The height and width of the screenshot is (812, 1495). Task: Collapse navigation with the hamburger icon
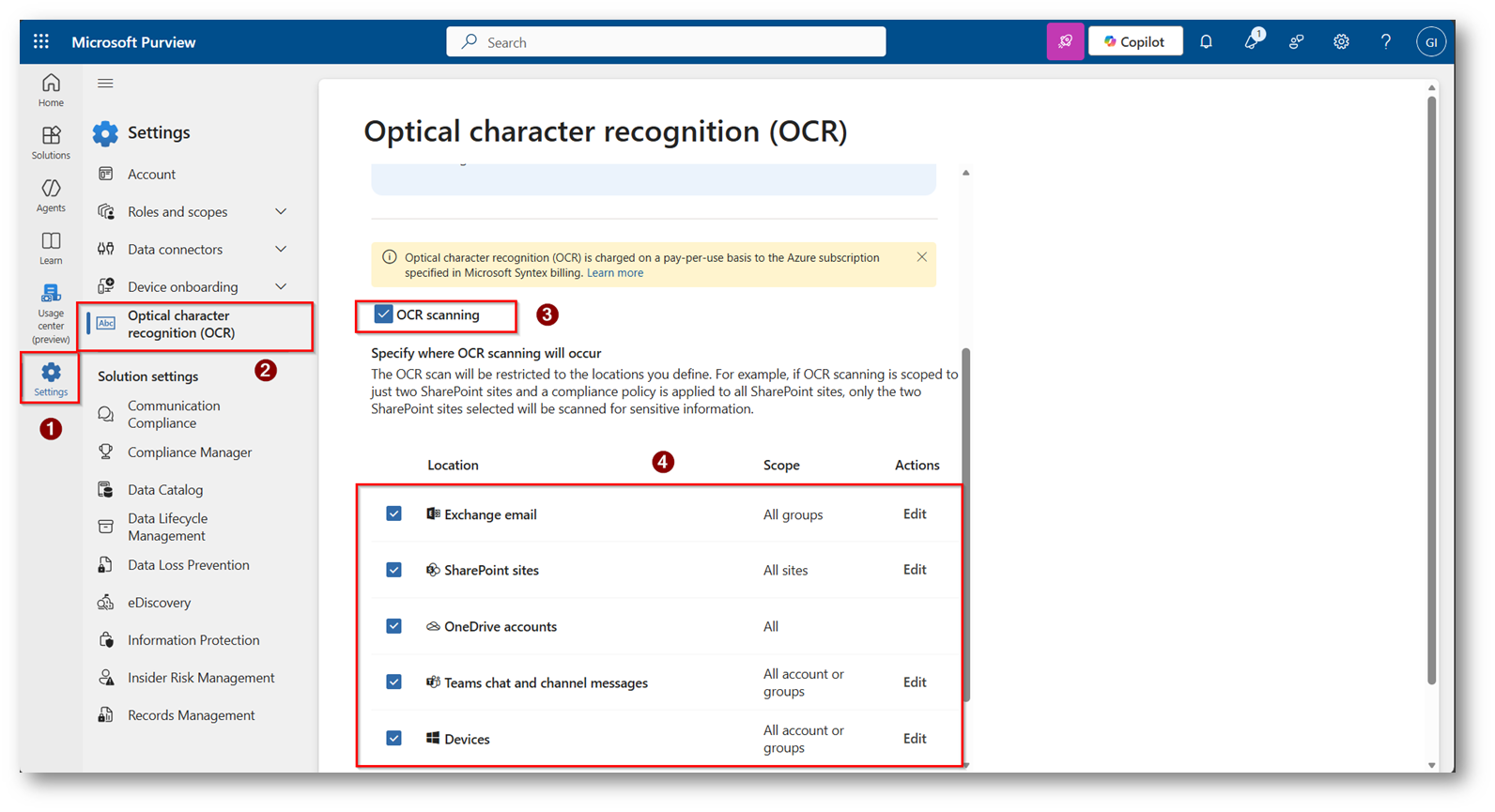pos(105,84)
